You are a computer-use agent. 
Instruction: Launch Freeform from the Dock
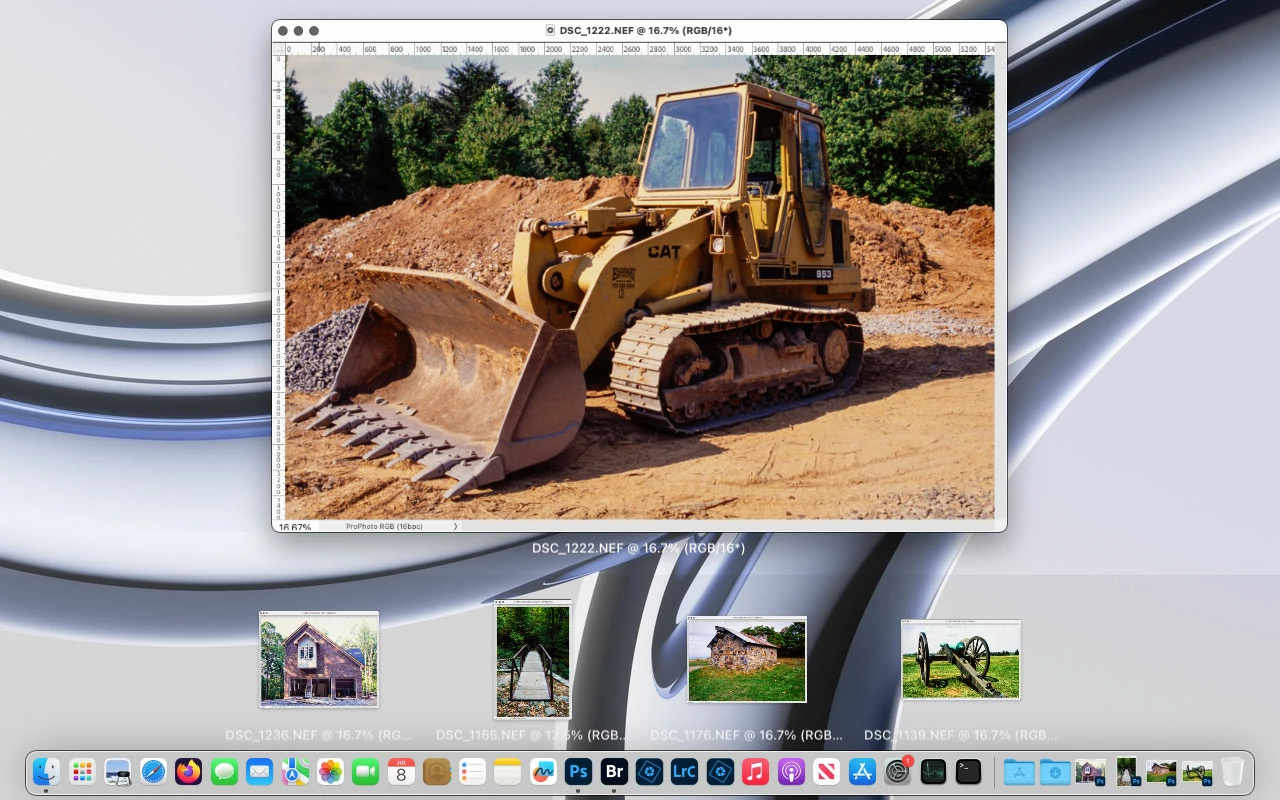click(x=543, y=772)
